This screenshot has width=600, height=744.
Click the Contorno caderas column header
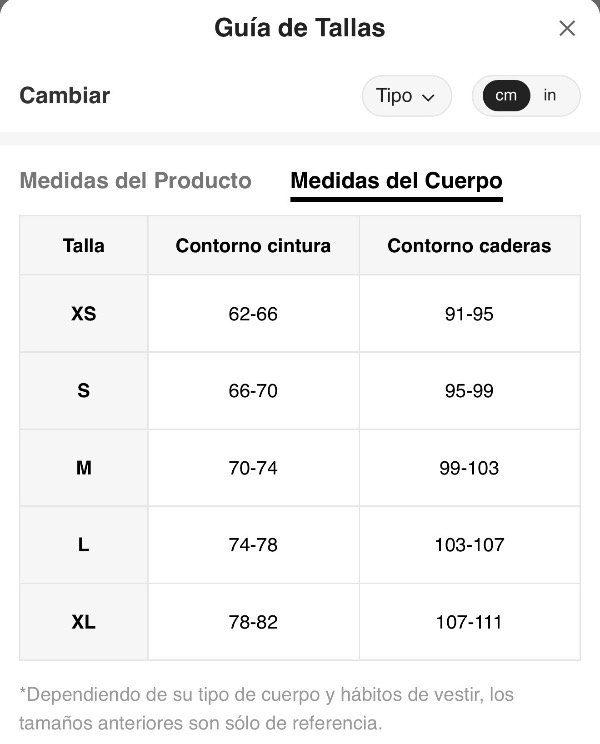click(x=470, y=246)
